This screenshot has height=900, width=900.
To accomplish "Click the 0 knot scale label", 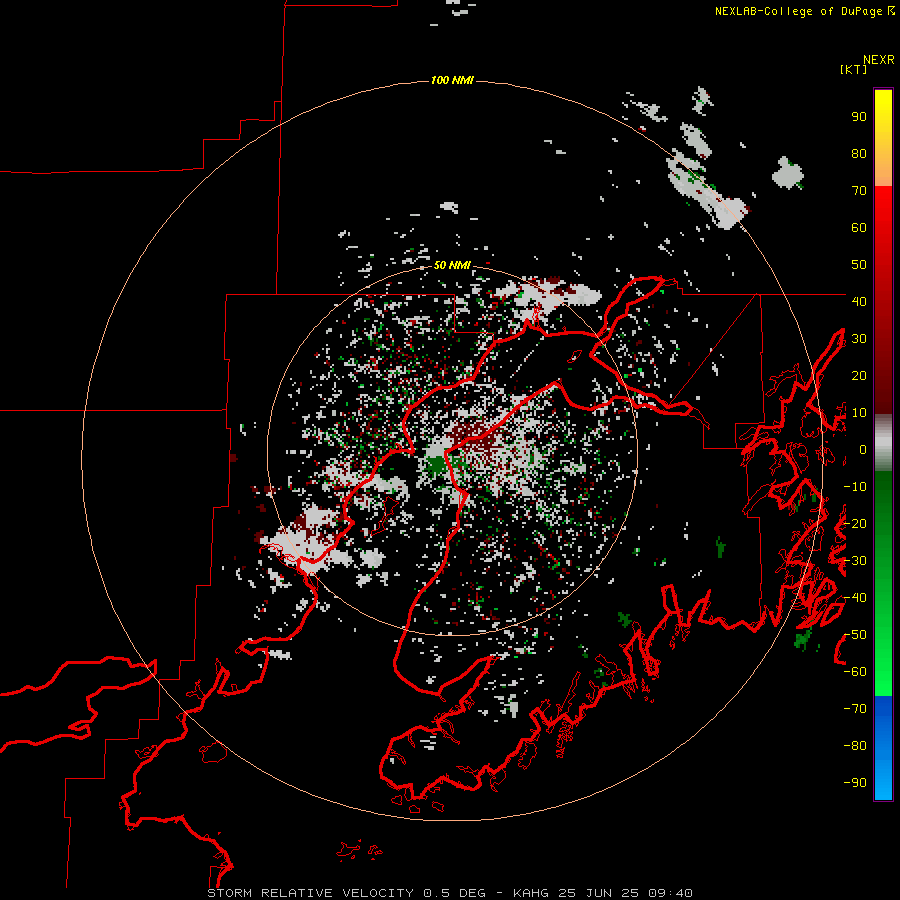I will (x=863, y=450).
